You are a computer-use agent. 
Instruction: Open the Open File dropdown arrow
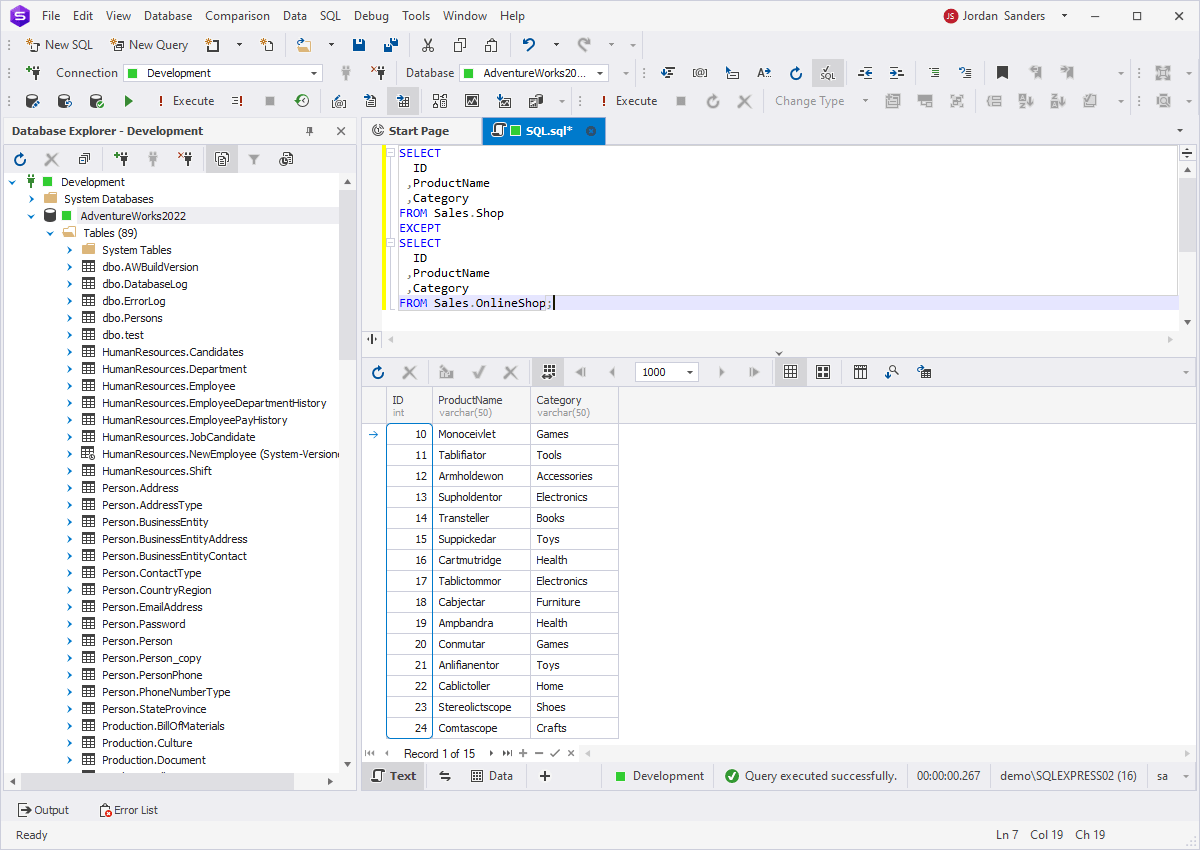tap(331, 44)
